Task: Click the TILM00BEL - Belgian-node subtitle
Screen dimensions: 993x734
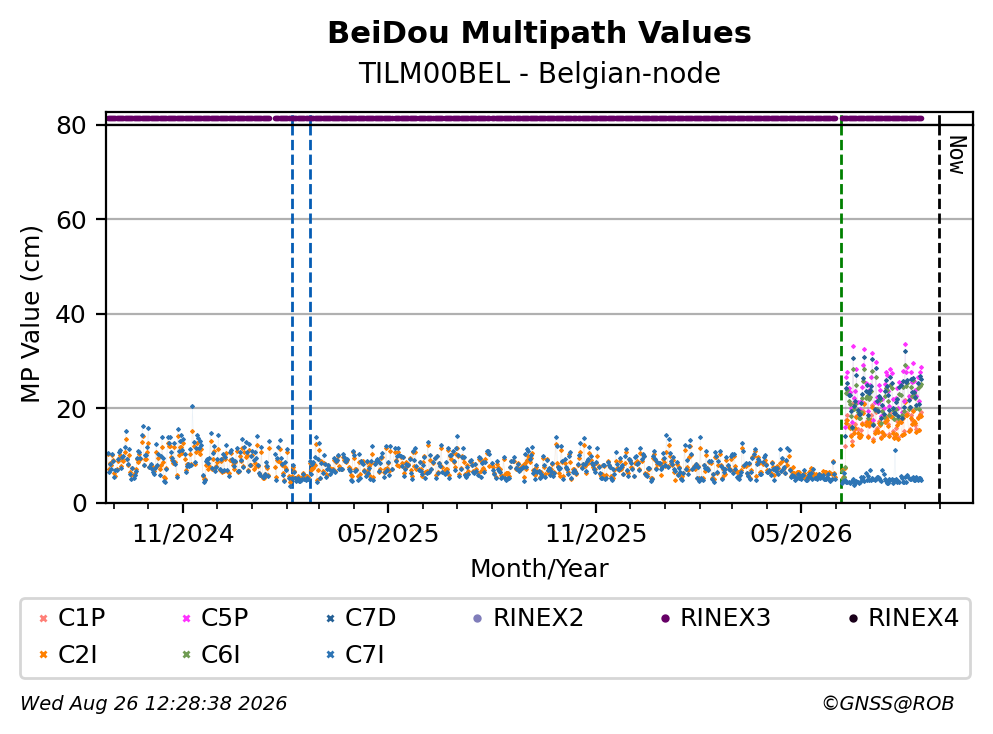Action: click(x=539, y=73)
